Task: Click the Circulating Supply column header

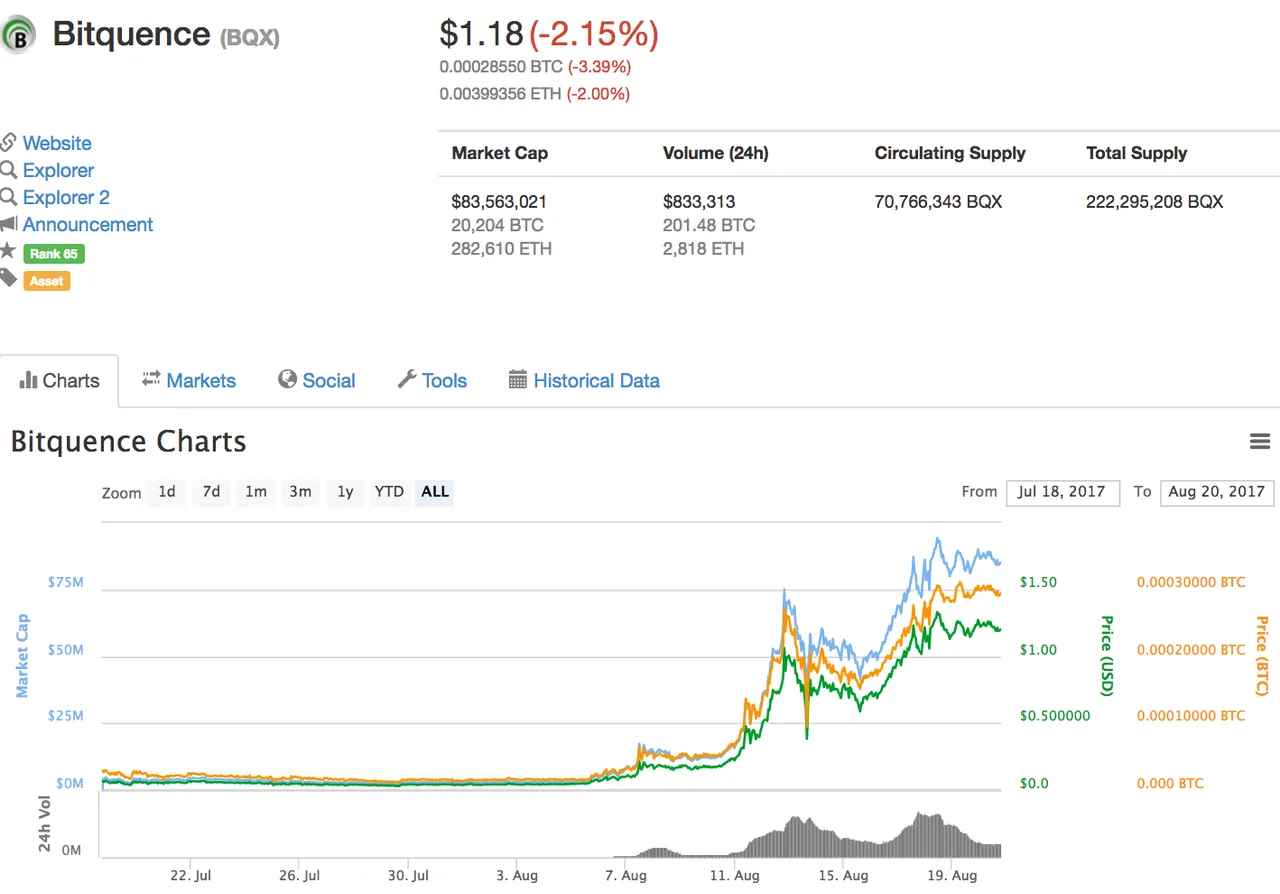Action: (950, 153)
